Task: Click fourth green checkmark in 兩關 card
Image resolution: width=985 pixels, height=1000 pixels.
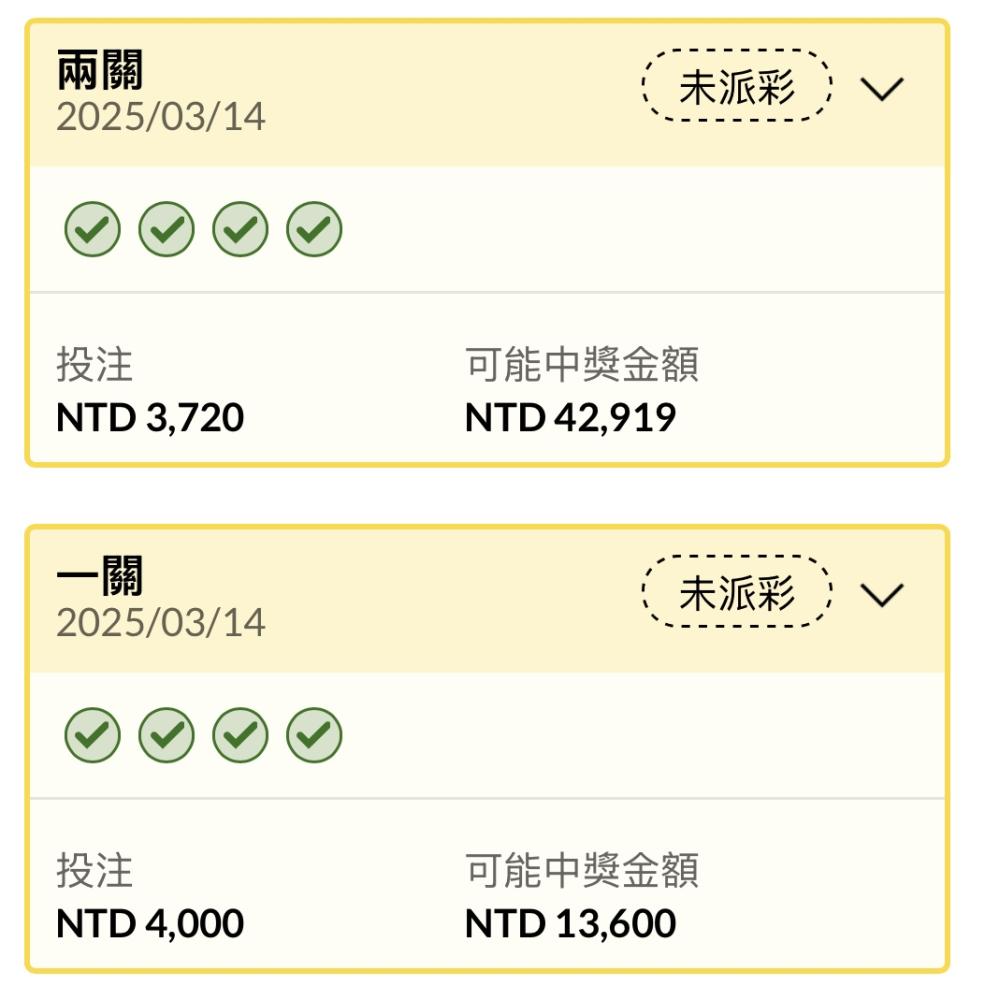Action: coord(315,229)
